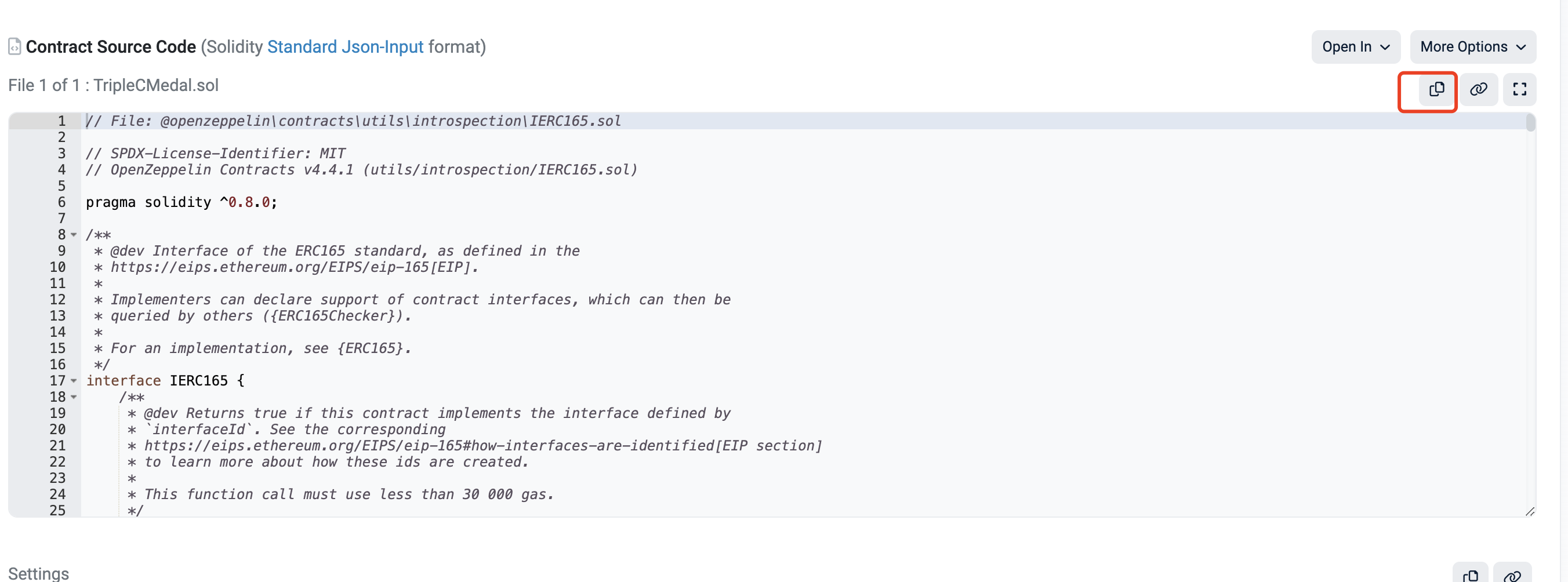
Task: Fold the IERC165 interface at line 17
Action: tap(74, 381)
